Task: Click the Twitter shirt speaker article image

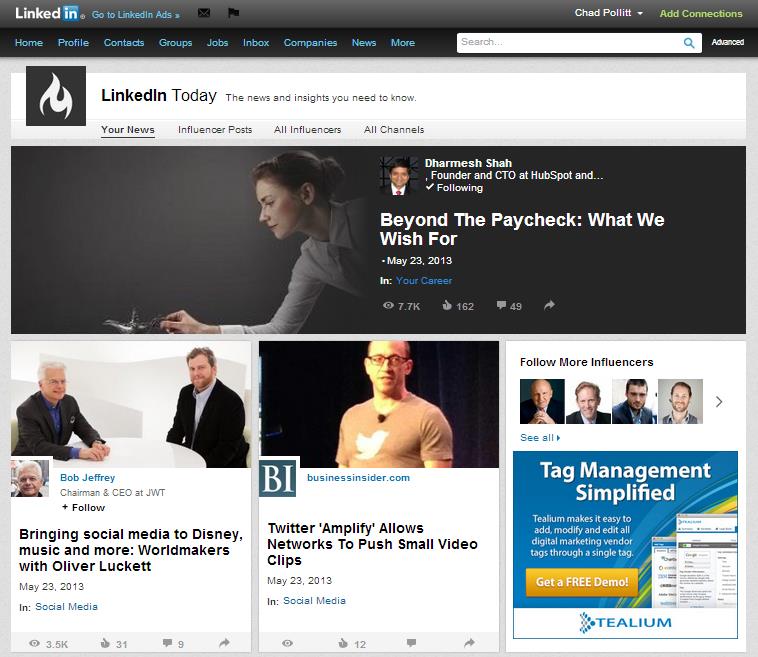Action: [x=379, y=404]
